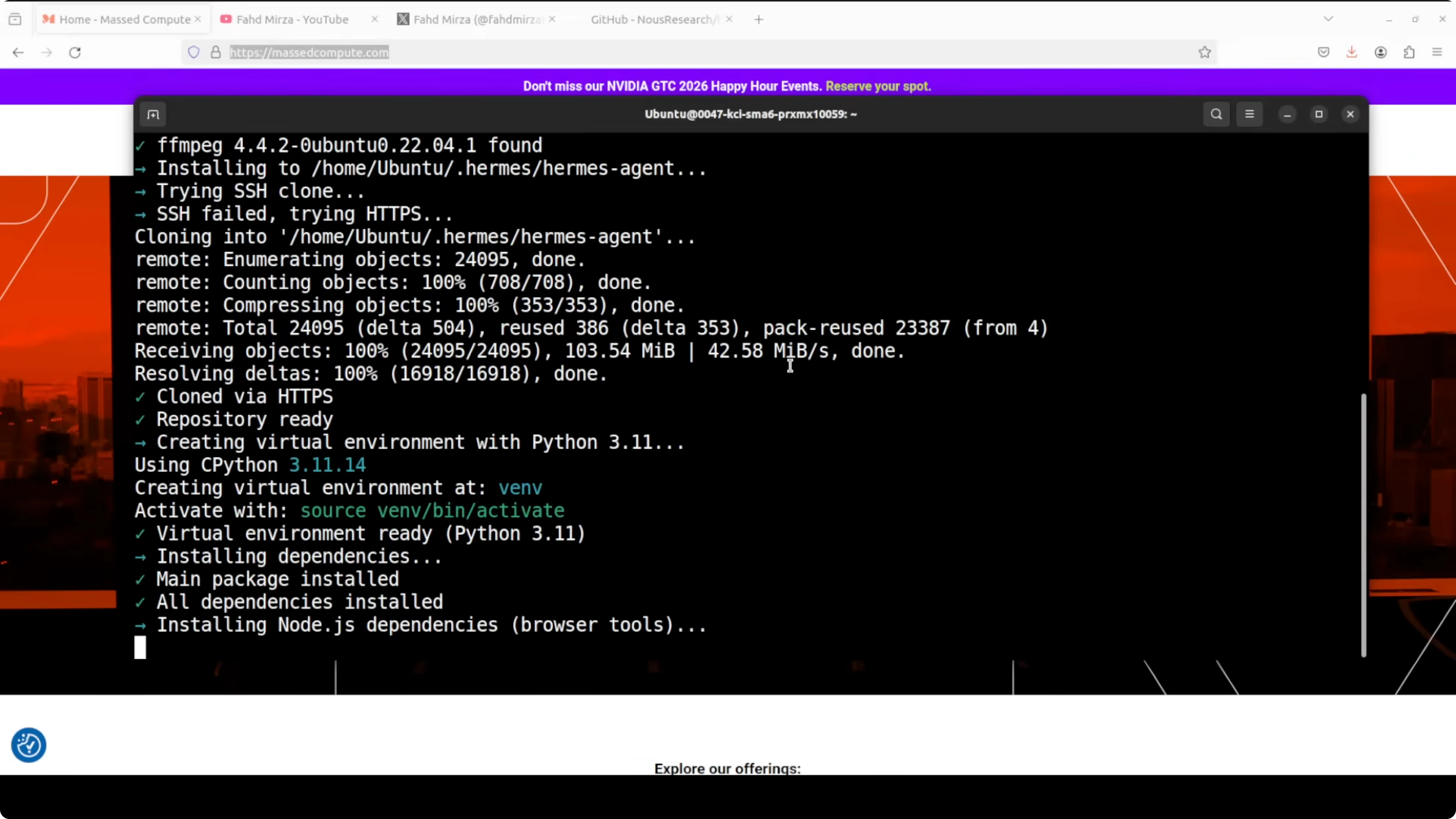Image resolution: width=1456 pixels, height=819 pixels.
Task: Click the tracking protection shield icon
Action: [x=194, y=53]
